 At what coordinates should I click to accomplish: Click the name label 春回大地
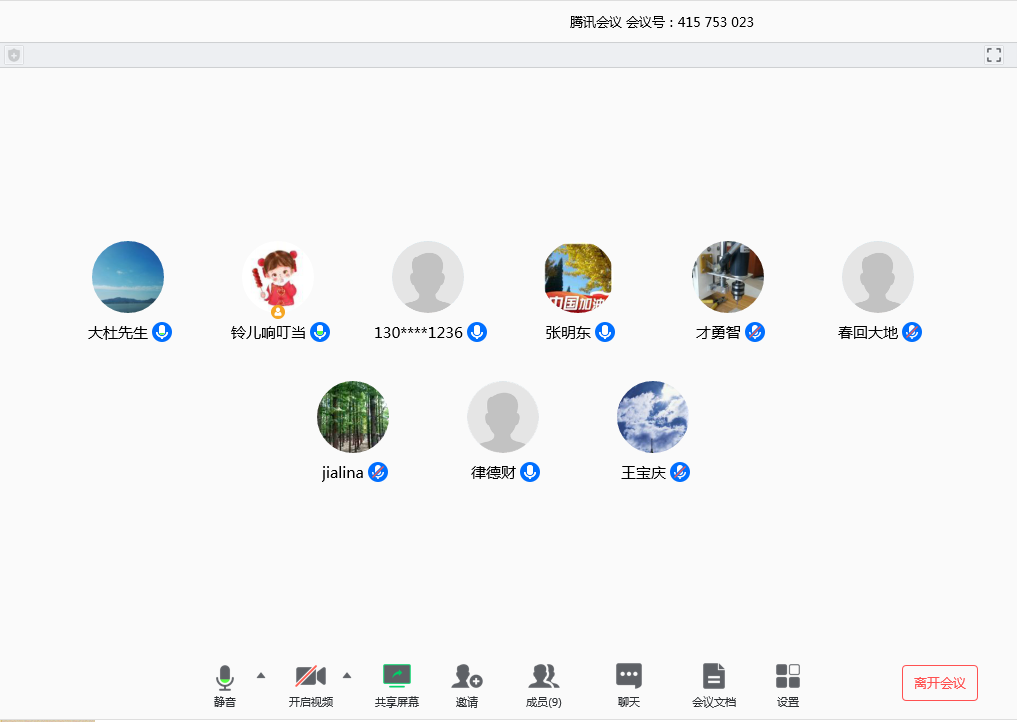tap(868, 333)
